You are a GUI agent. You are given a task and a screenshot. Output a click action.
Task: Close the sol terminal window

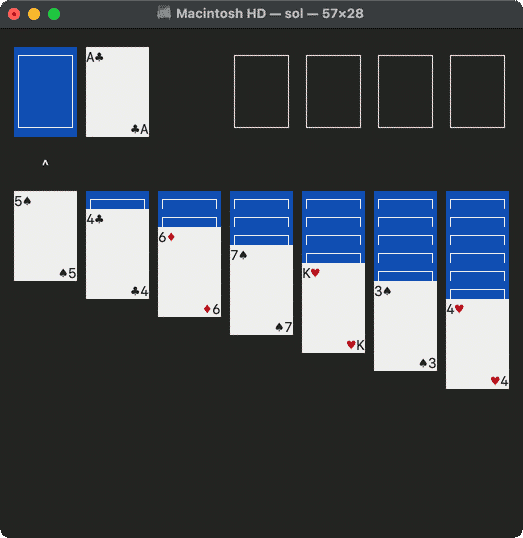(x=14, y=14)
